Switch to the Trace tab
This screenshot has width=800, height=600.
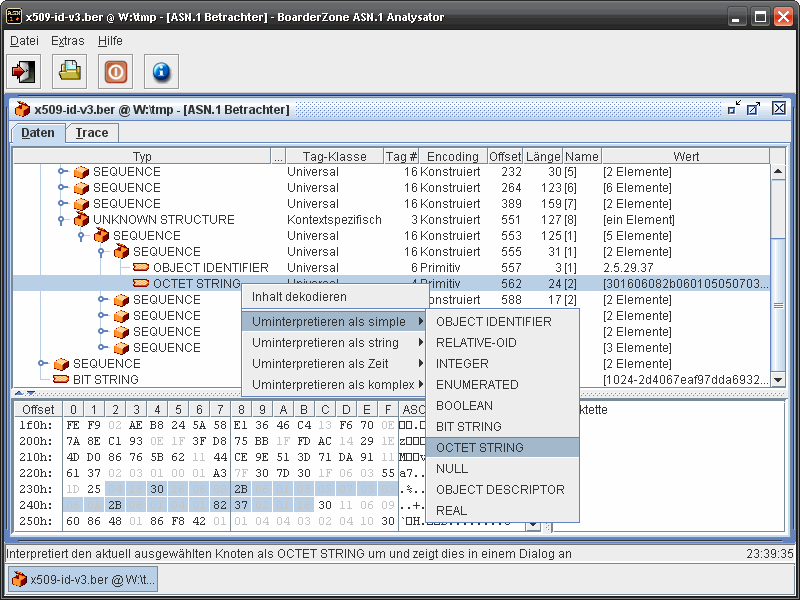[x=92, y=133]
